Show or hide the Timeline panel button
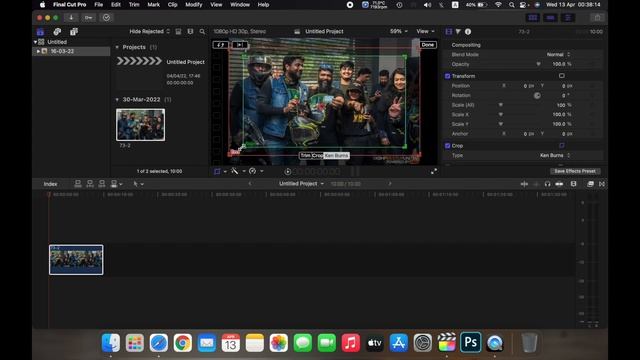This screenshot has height=360, width=640. (x=550, y=18)
